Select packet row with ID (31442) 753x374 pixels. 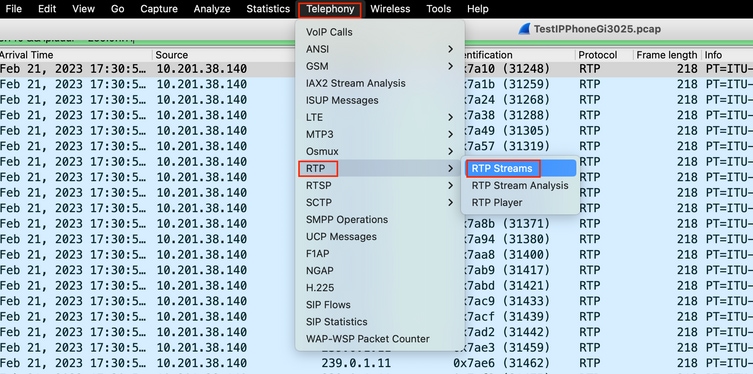tap(376, 332)
